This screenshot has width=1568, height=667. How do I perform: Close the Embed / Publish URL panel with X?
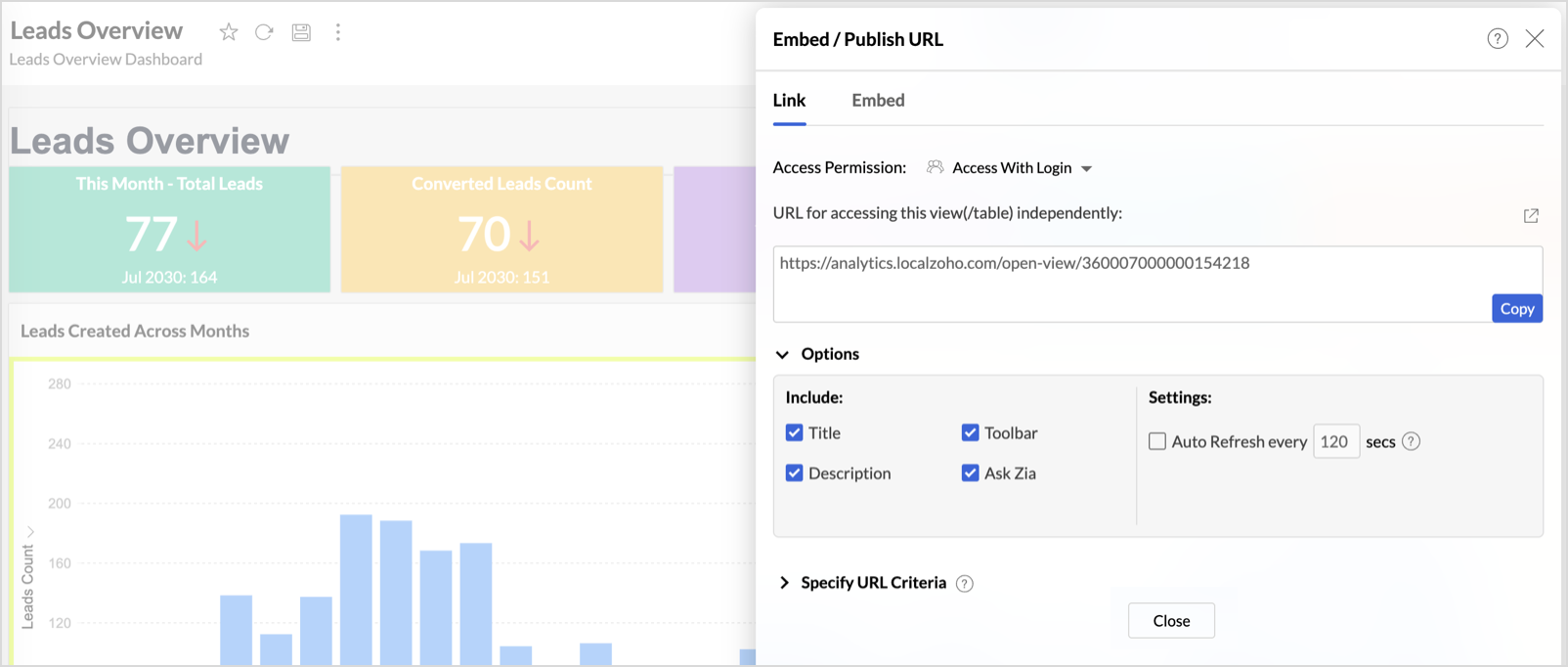1535,39
